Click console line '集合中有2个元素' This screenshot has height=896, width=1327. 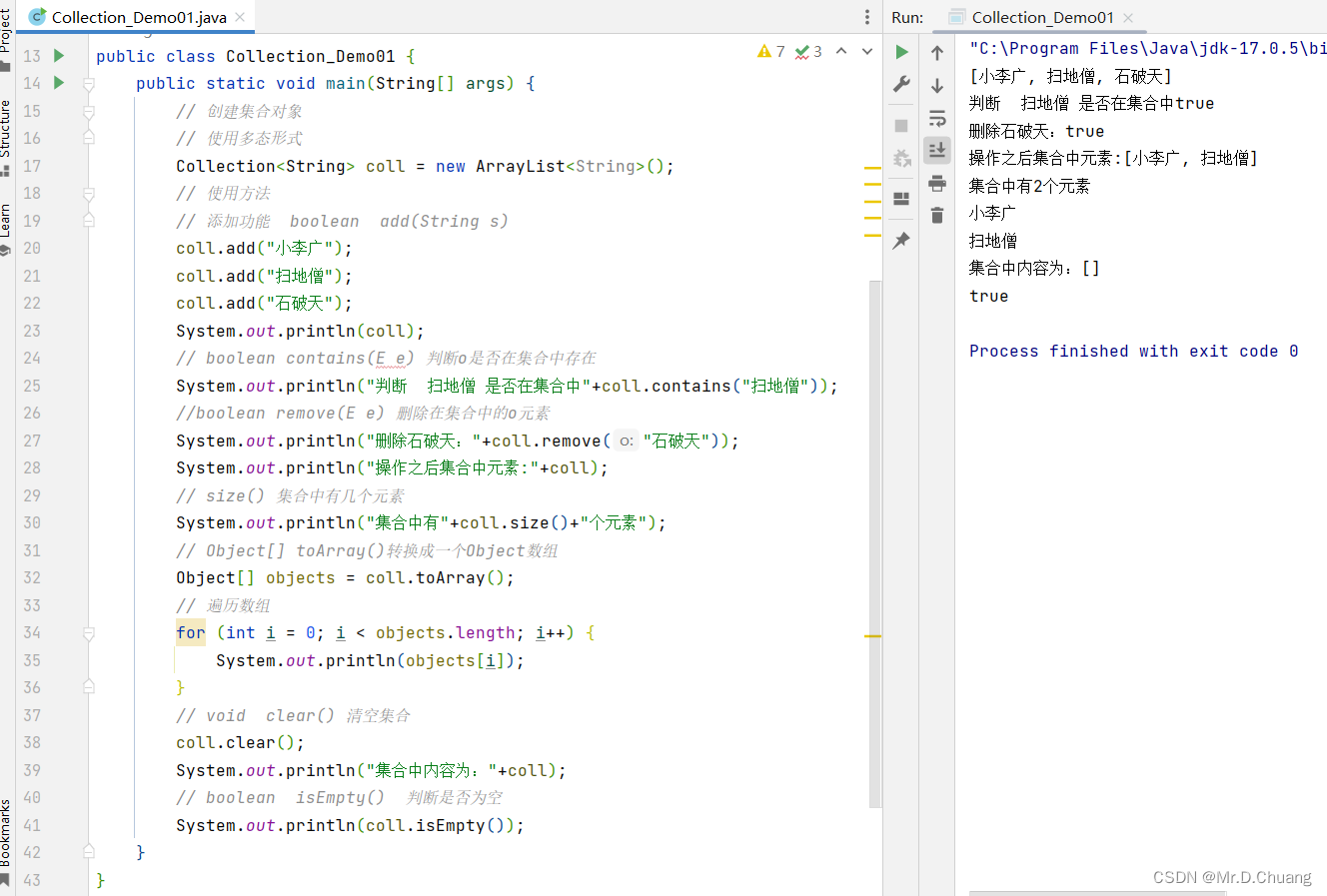coord(1029,186)
